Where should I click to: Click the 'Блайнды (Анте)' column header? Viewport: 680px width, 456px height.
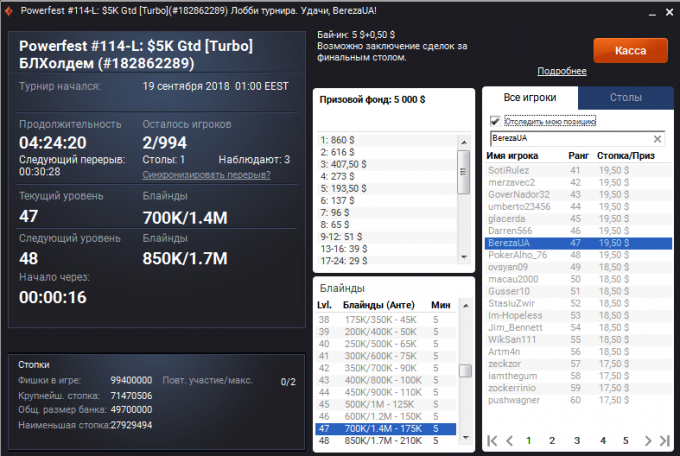click(x=379, y=305)
